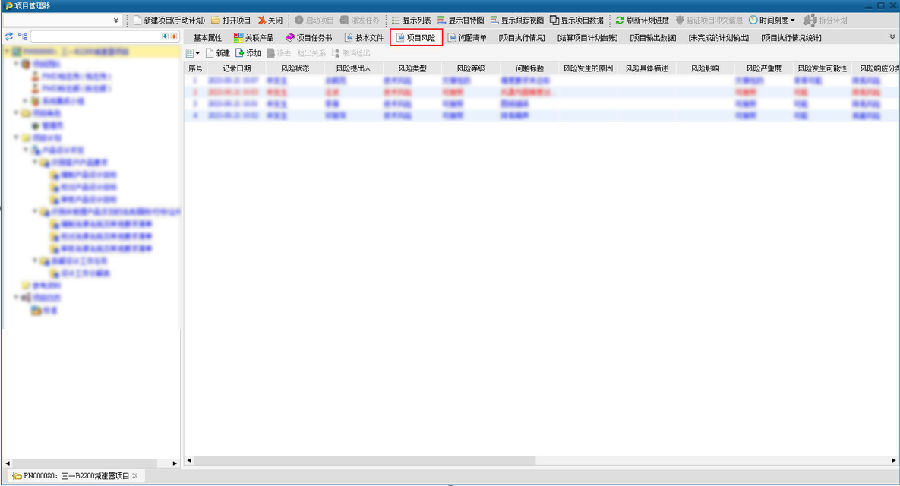Viewport: 900px width, 486px height.
Task: Click the 问题标题 (issue title) column header
Action: pos(529,68)
